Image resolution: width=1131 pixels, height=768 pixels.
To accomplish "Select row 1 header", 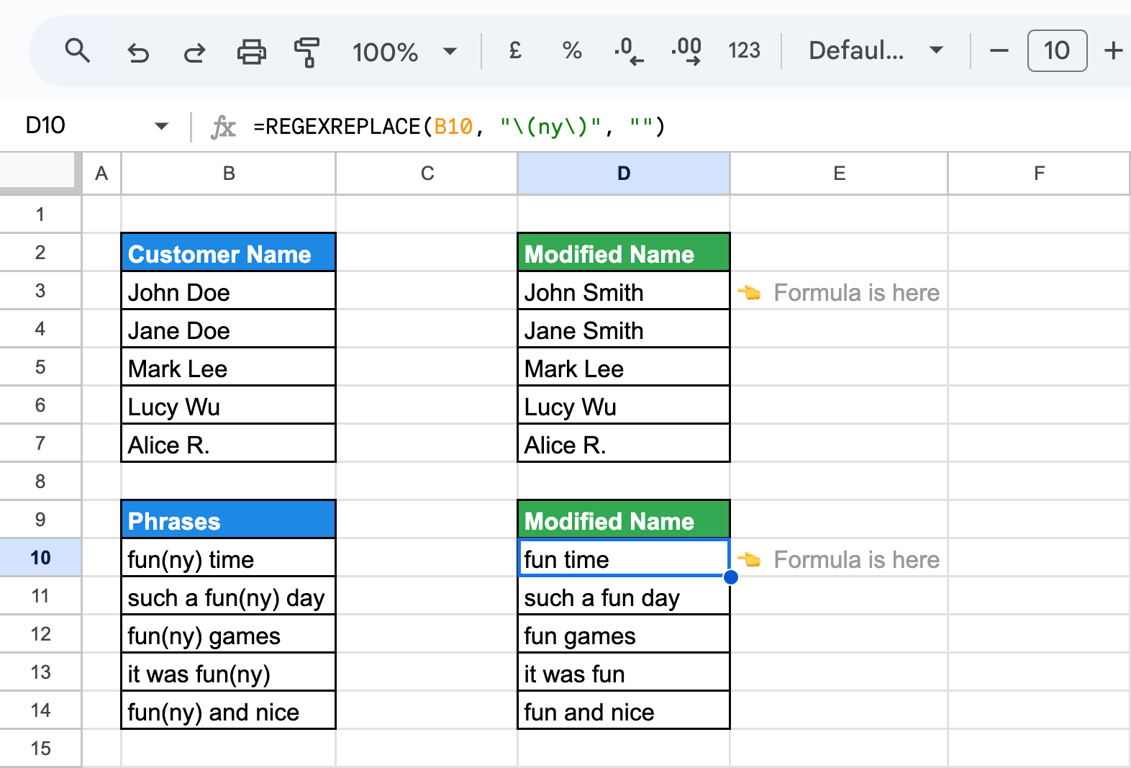I will pyautogui.click(x=40, y=214).
